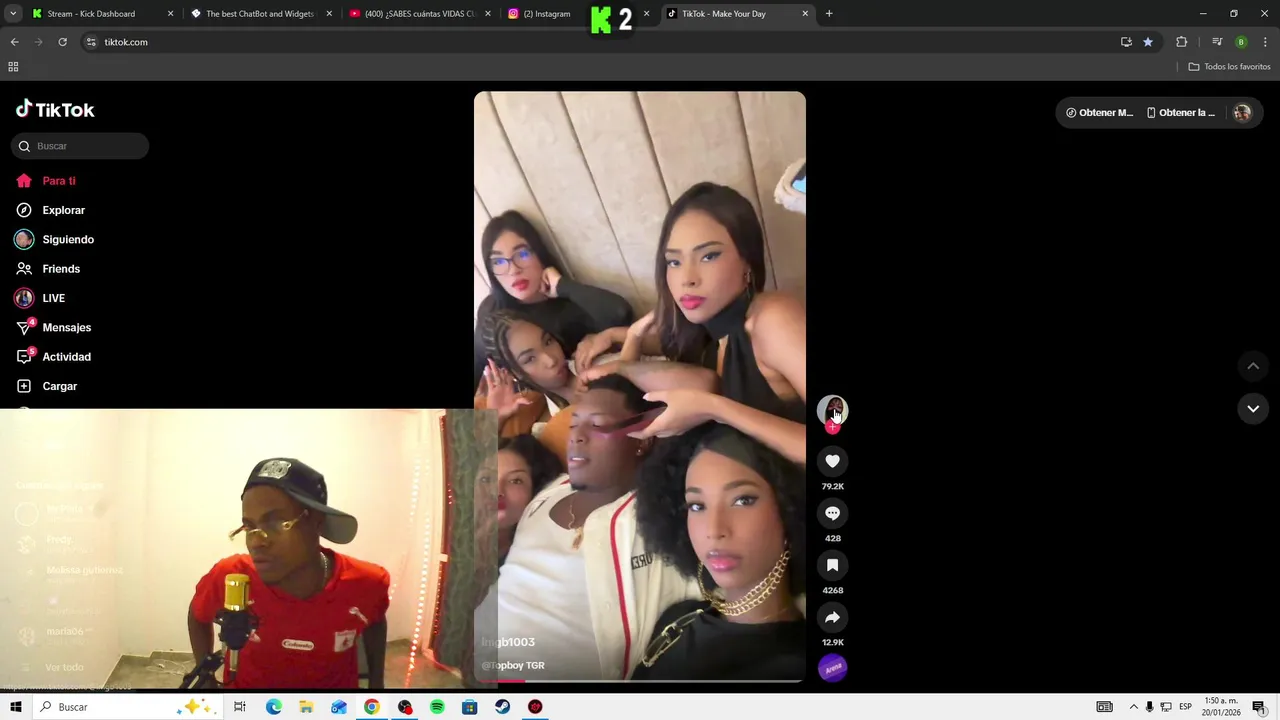Click the taskbar clock 1:50 a. m.
1280x720 pixels.
pyautogui.click(x=1222, y=707)
